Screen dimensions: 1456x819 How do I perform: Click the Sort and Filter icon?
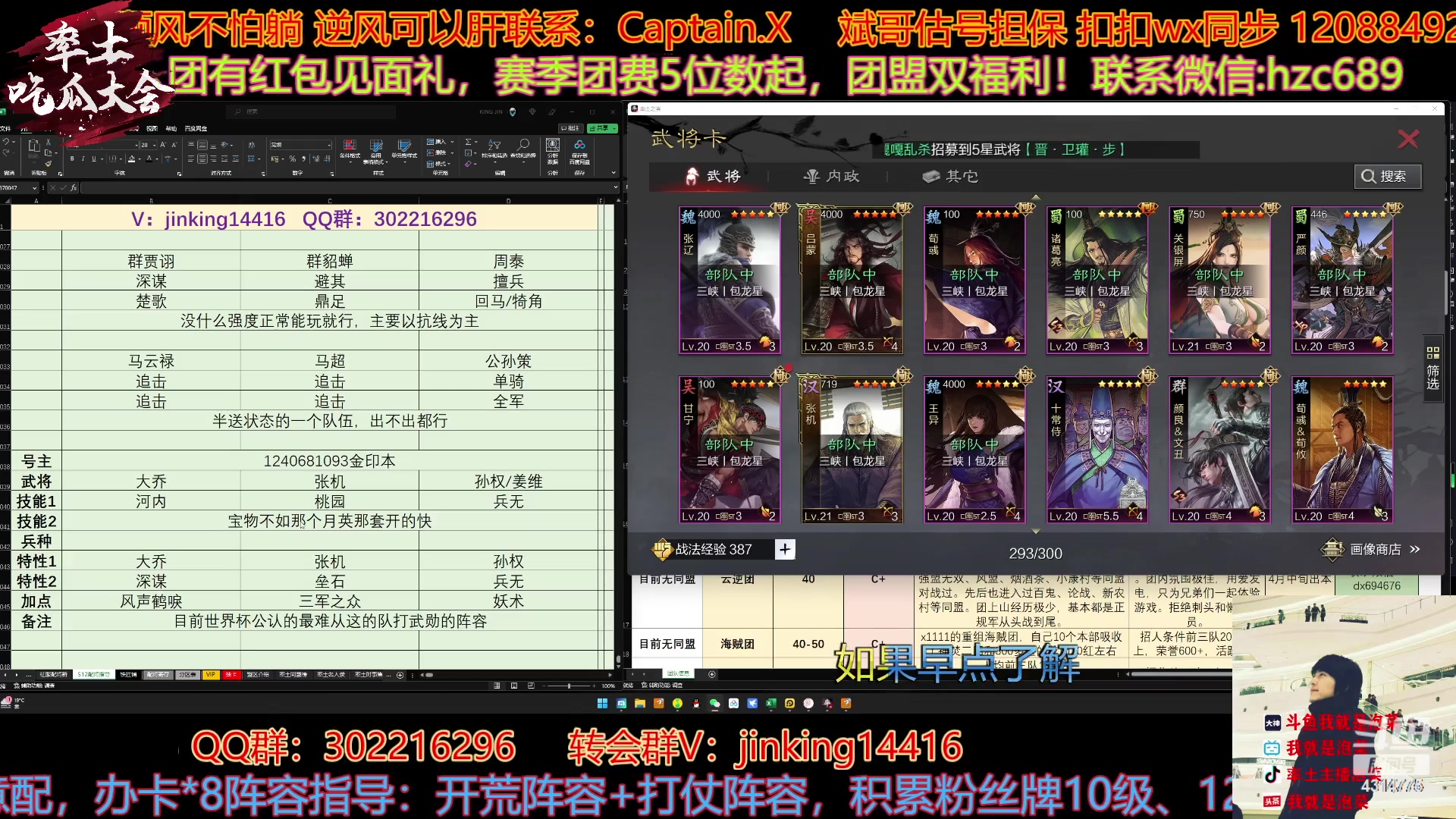[x=494, y=145]
